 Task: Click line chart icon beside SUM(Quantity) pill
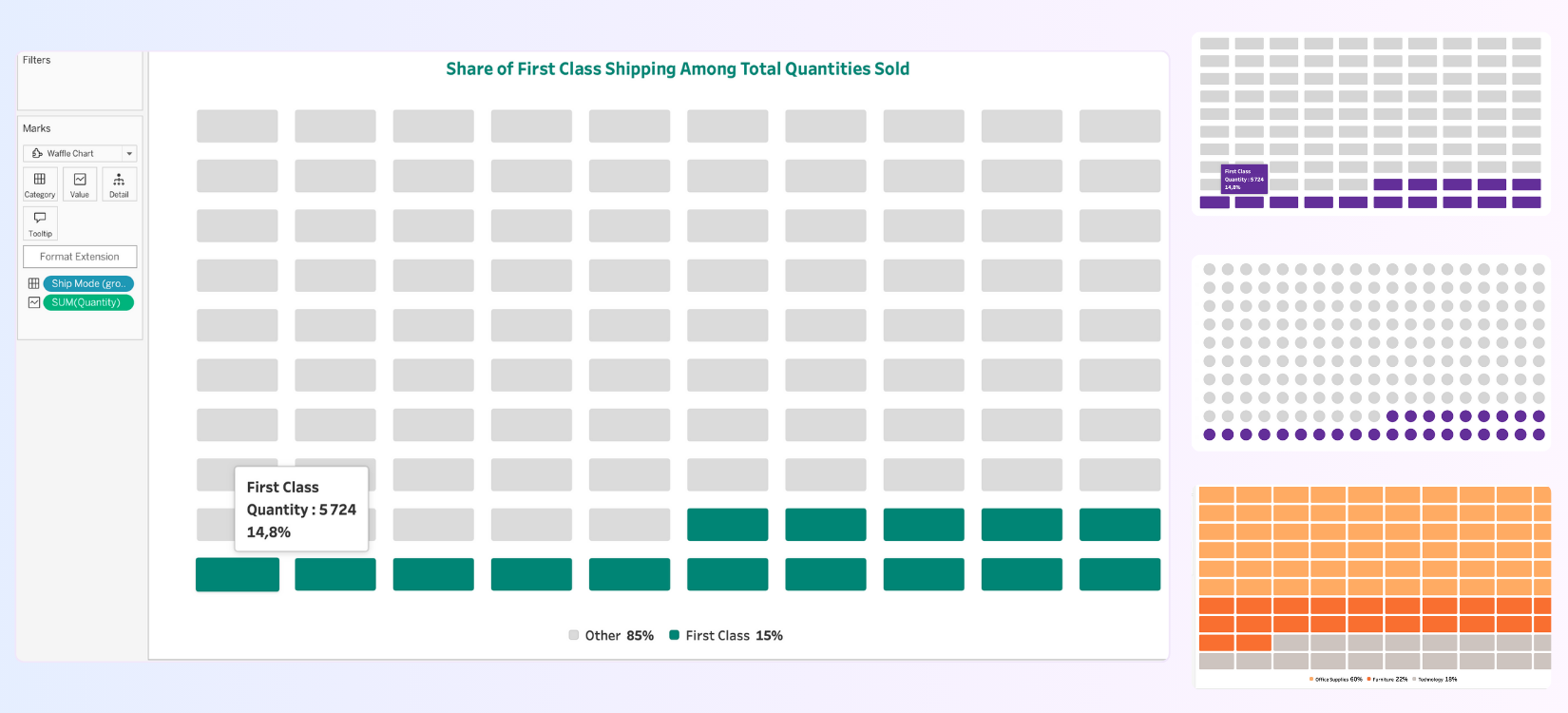pyautogui.click(x=34, y=302)
